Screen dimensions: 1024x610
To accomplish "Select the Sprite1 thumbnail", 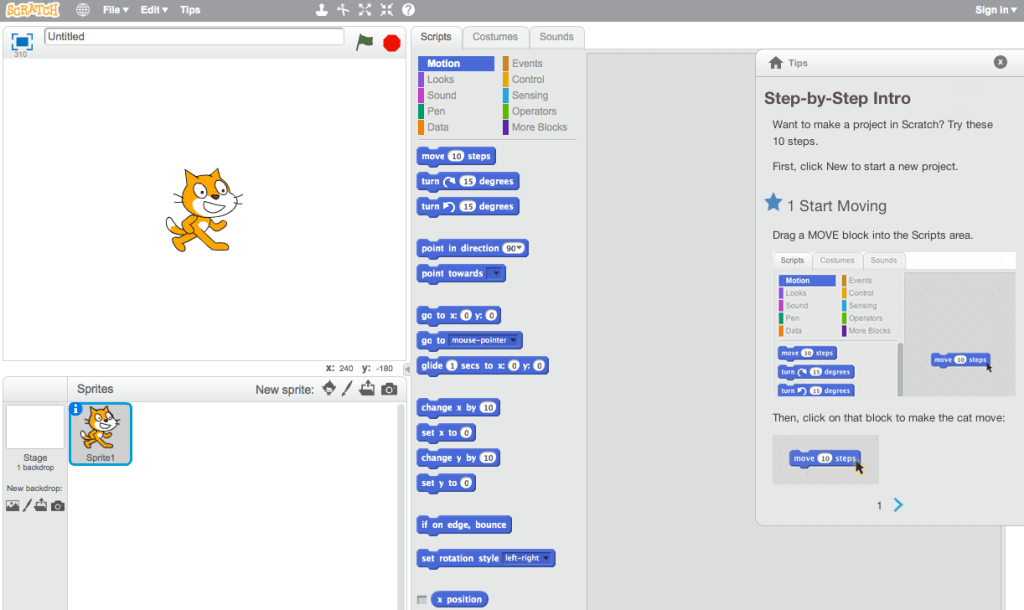I will tap(101, 434).
